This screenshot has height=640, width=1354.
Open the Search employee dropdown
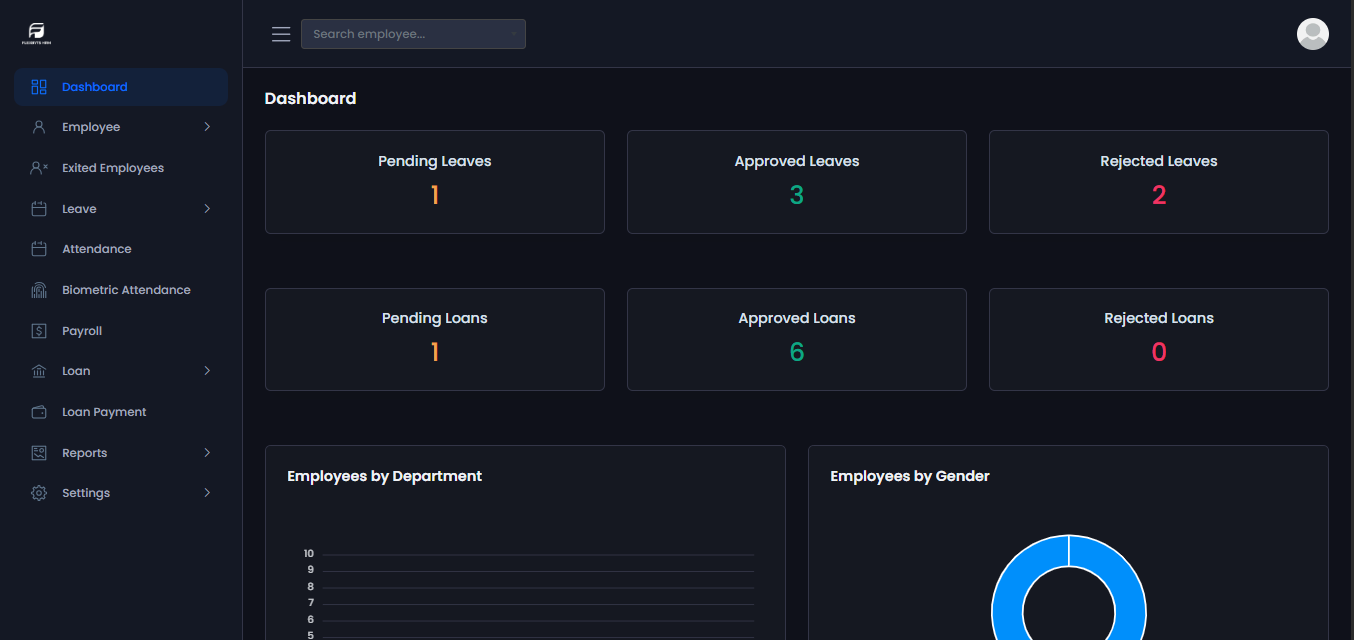pos(413,34)
